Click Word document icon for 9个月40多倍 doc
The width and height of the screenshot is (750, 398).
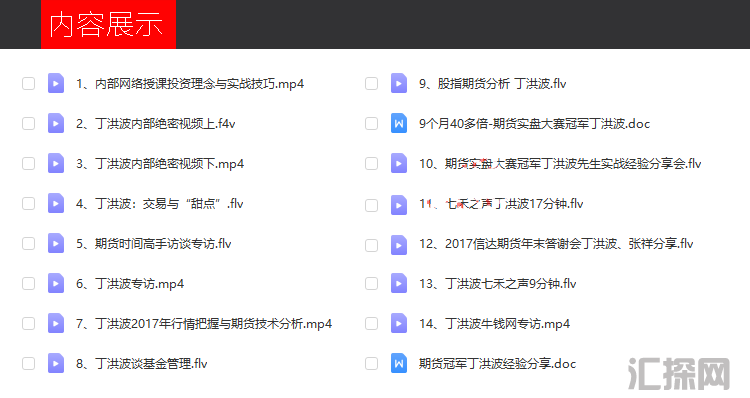(x=399, y=123)
